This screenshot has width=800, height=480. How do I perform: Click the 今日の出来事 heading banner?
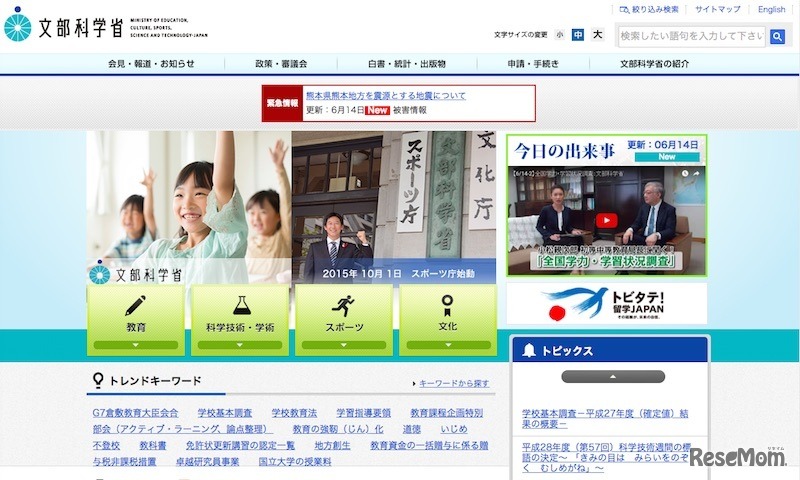coord(607,150)
